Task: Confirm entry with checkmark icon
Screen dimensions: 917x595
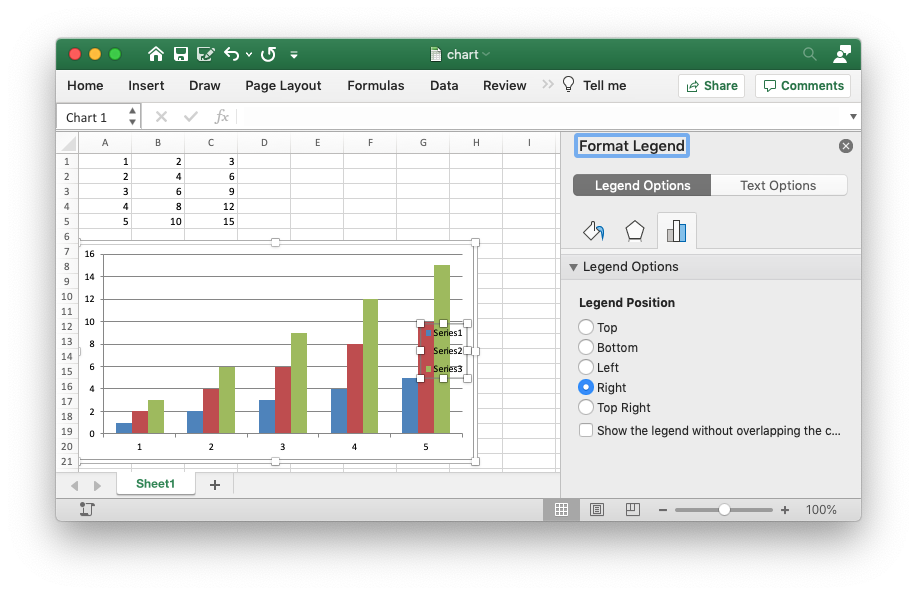Action: pos(191,117)
